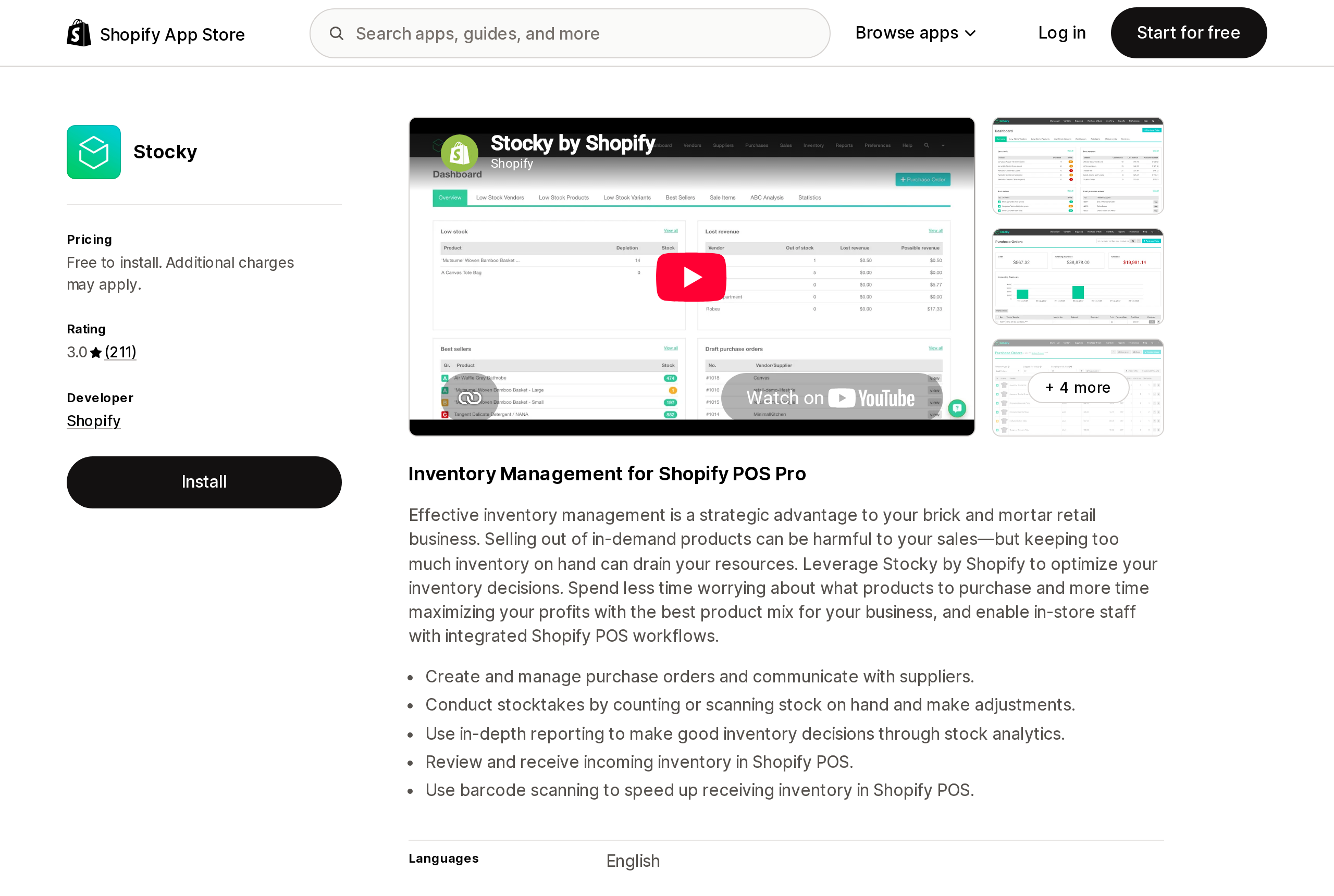The image size is (1334, 896).
Task: Click the Free to install pricing text
Action: click(x=181, y=273)
